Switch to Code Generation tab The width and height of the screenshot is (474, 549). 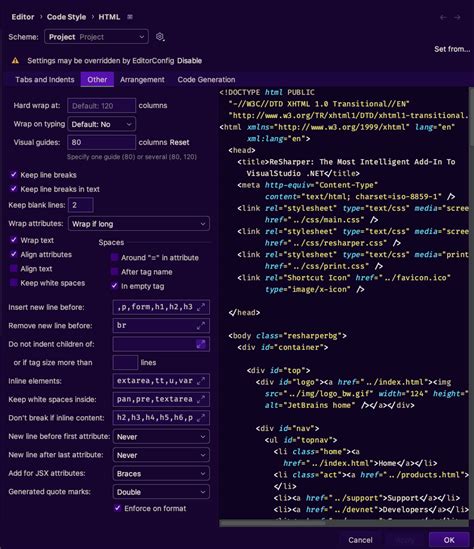click(x=206, y=79)
